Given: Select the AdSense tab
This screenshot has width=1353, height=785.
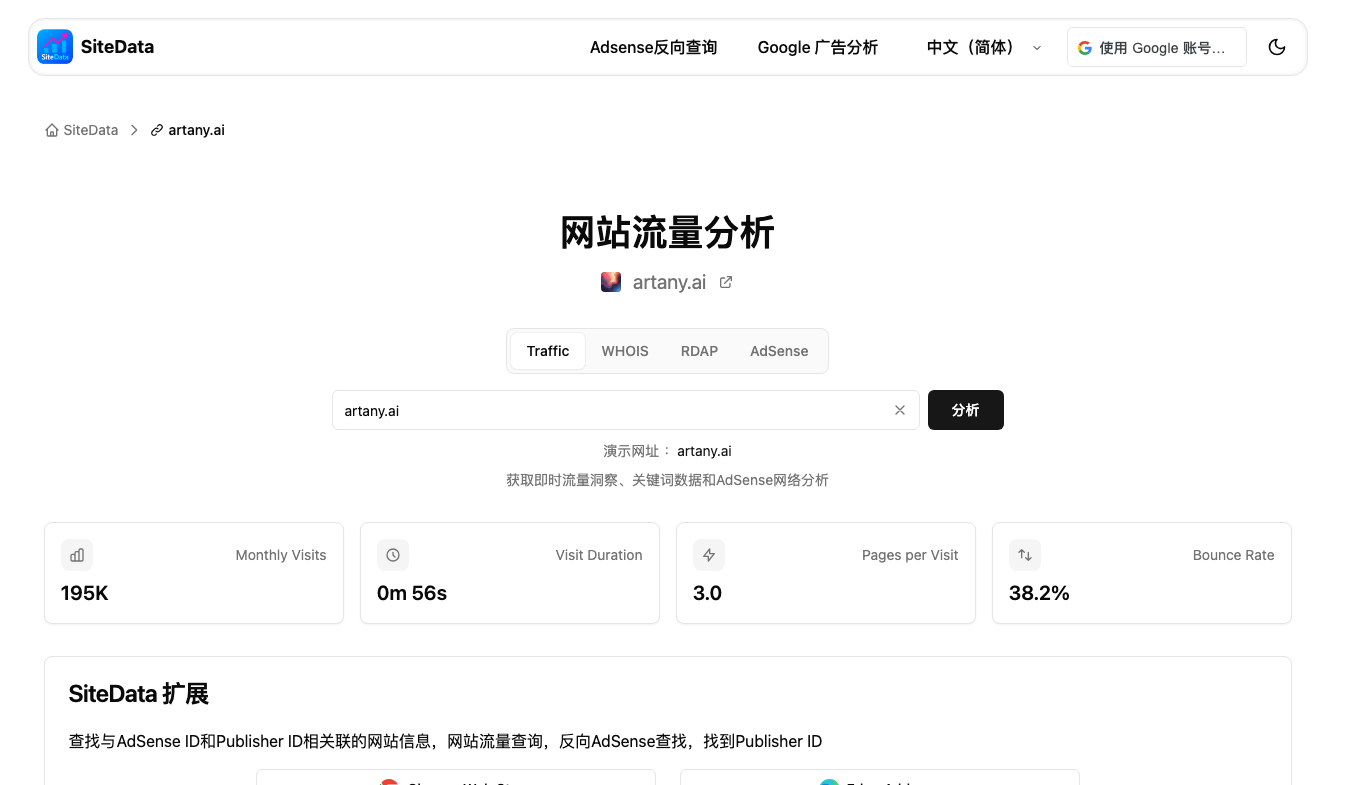Looking at the screenshot, I should 778,351.
